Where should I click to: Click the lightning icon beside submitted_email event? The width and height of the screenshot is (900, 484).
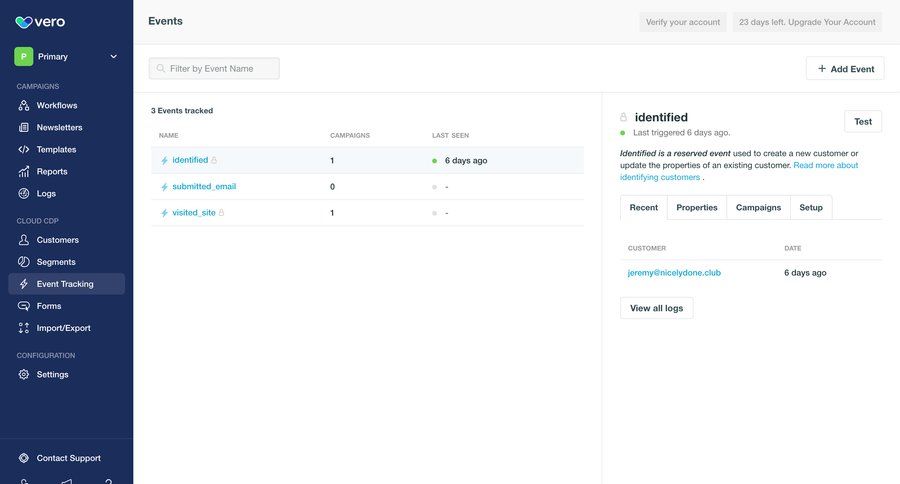tap(164, 187)
